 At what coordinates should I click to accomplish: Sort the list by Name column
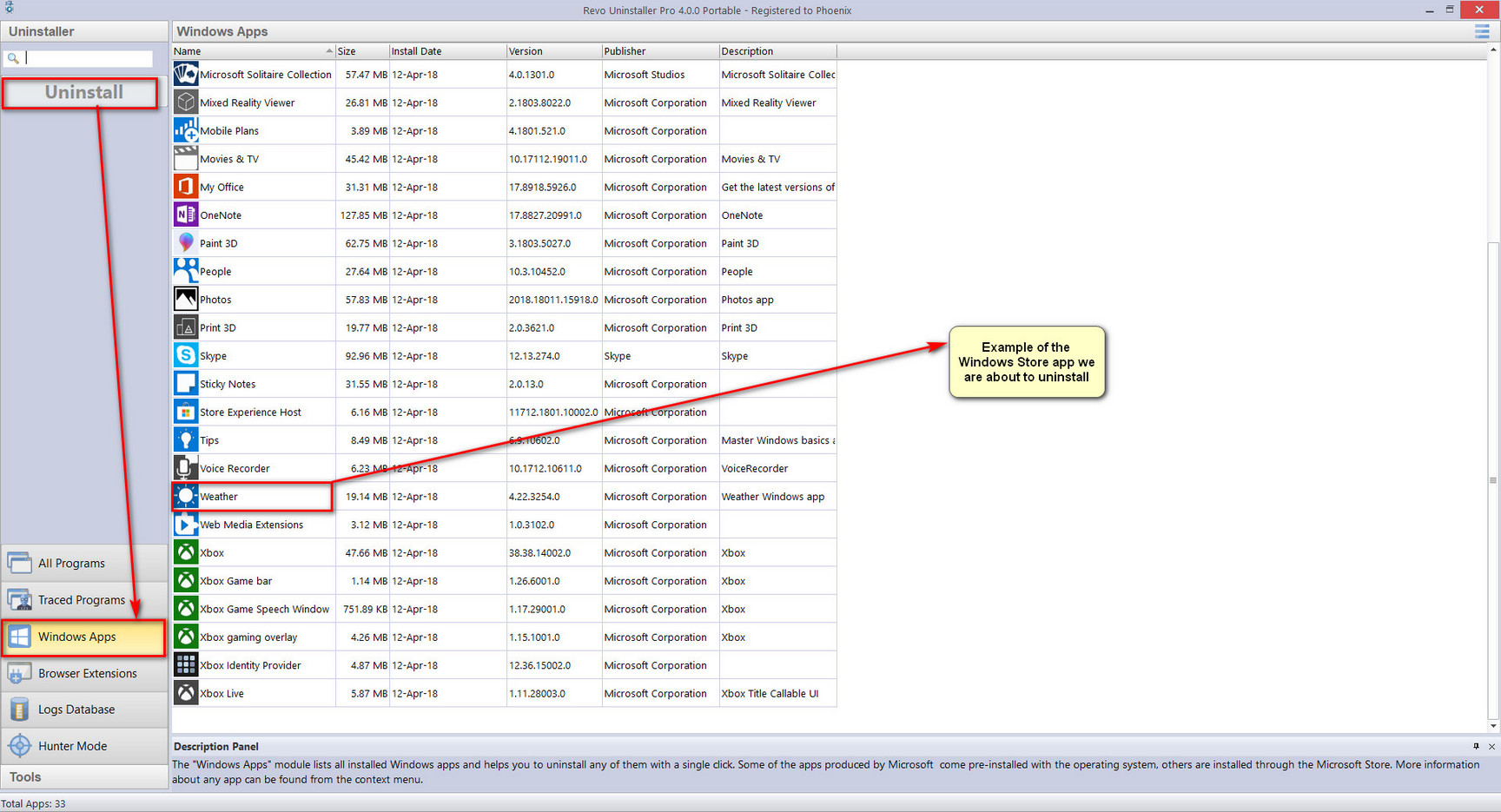tap(254, 51)
